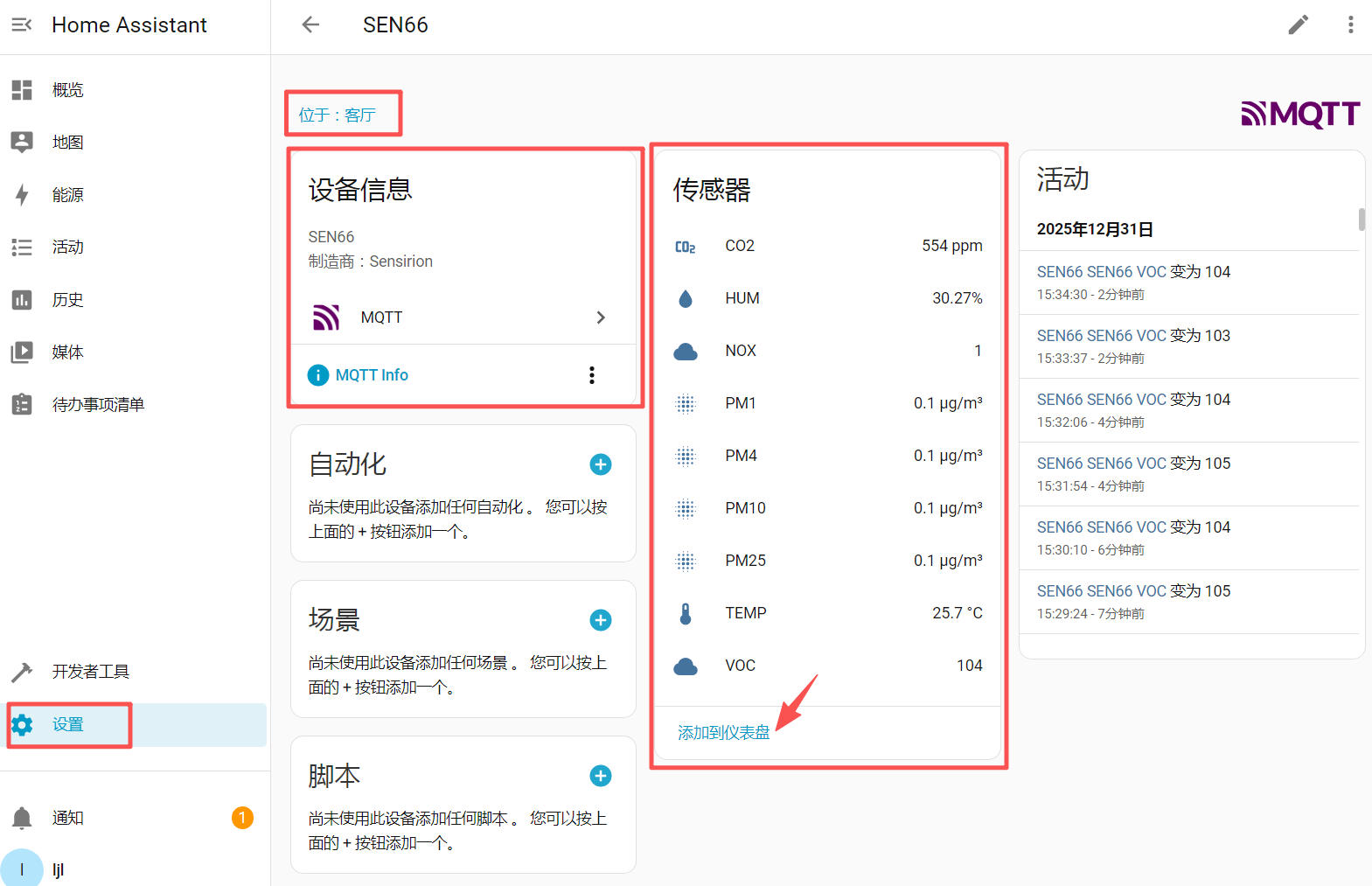Open the ljl user profile avatar

coord(22,869)
